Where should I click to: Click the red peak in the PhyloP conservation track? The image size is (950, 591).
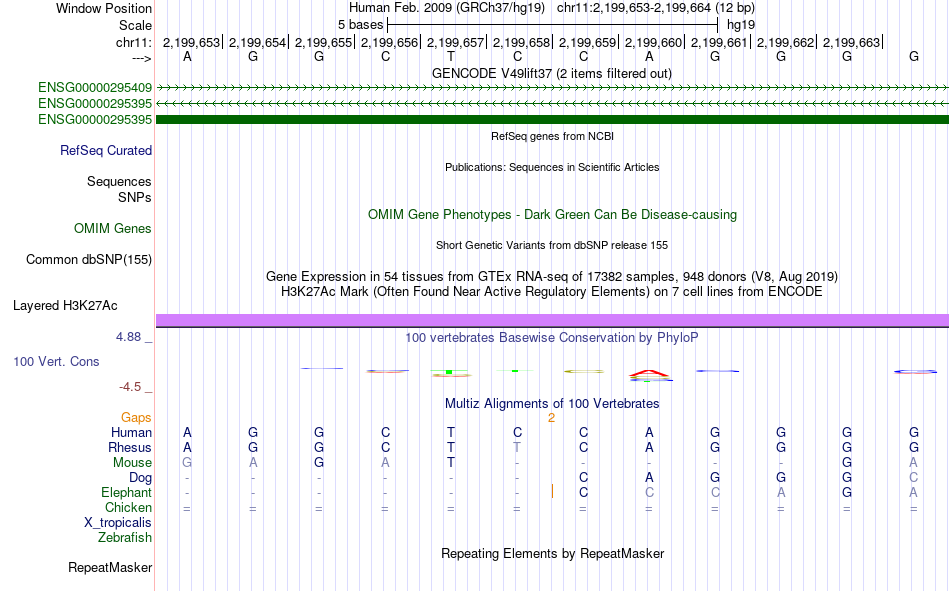pyautogui.click(x=649, y=373)
